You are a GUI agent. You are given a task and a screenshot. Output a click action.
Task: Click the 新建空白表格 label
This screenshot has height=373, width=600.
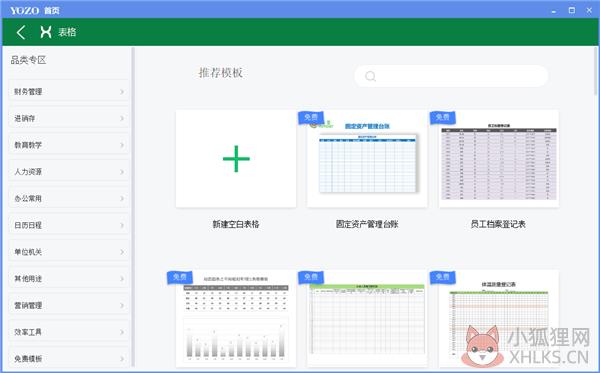coord(236,224)
